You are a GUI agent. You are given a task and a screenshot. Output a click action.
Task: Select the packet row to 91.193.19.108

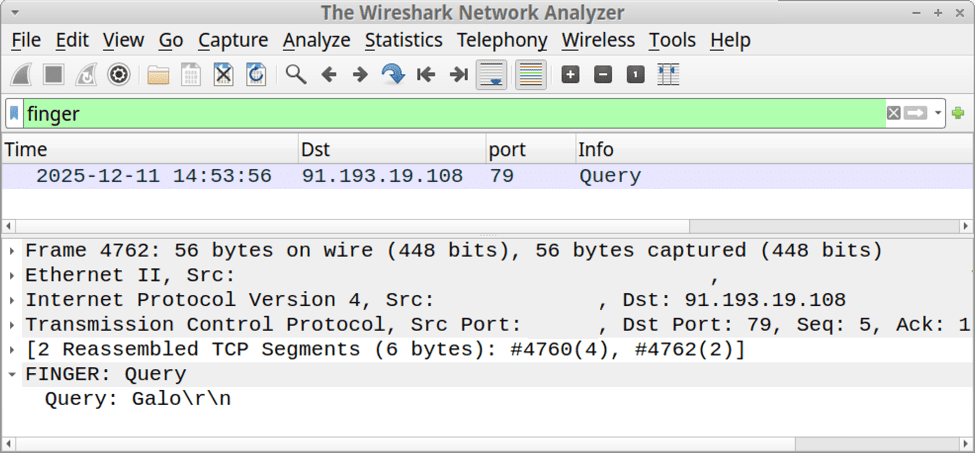[382, 176]
